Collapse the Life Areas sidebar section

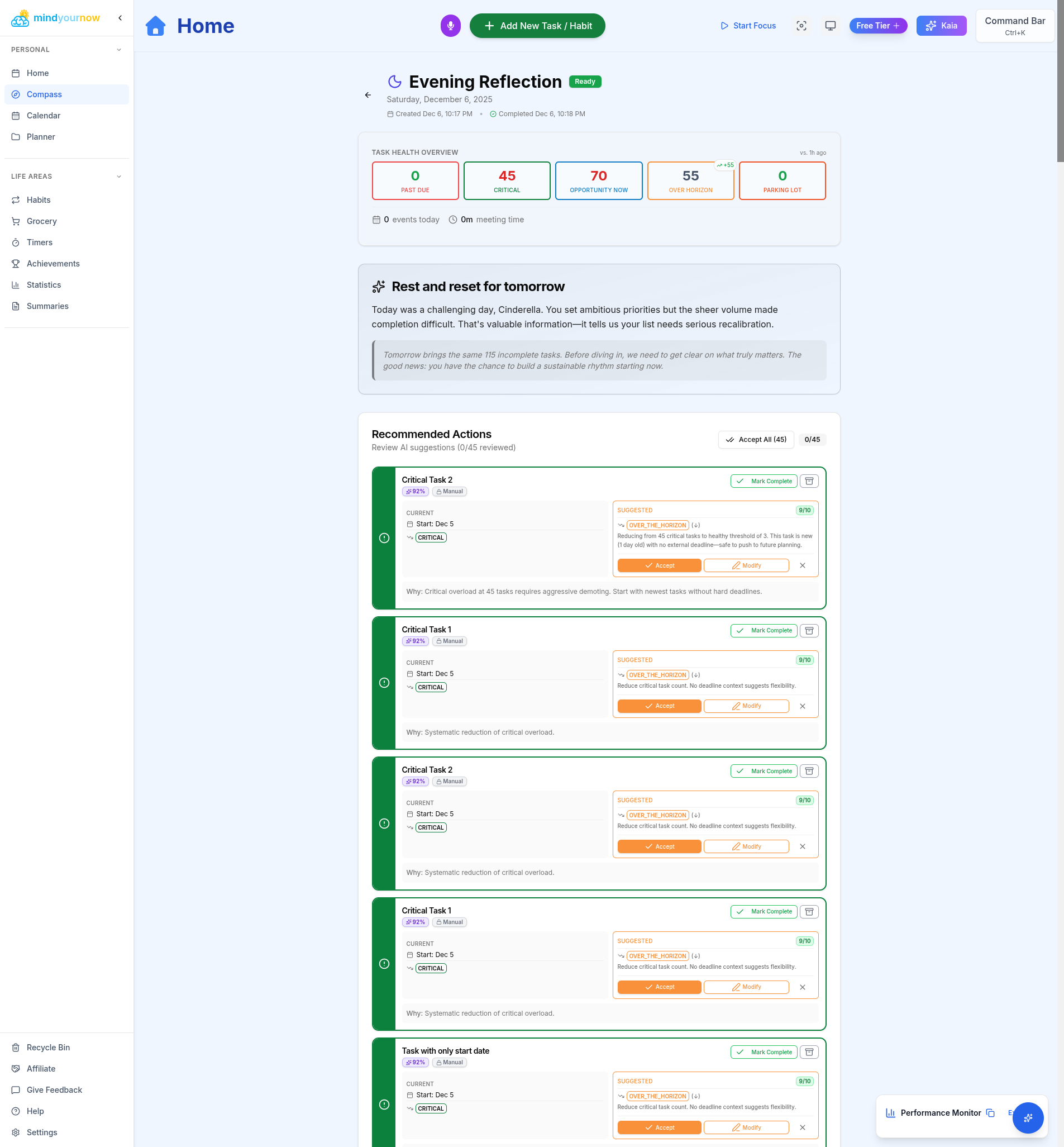tap(119, 177)
